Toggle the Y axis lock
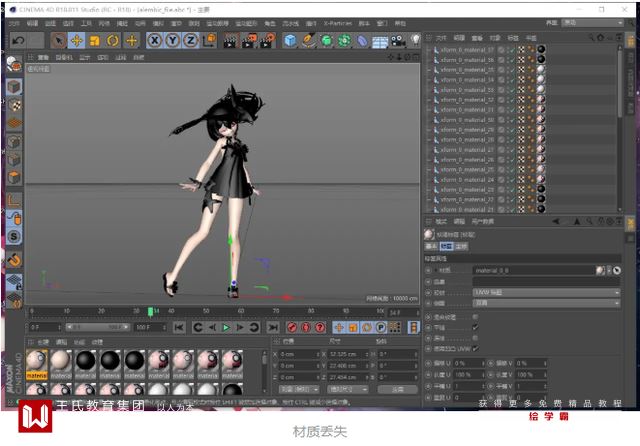This screenshot has width=640, height=446. click(172, 40)
